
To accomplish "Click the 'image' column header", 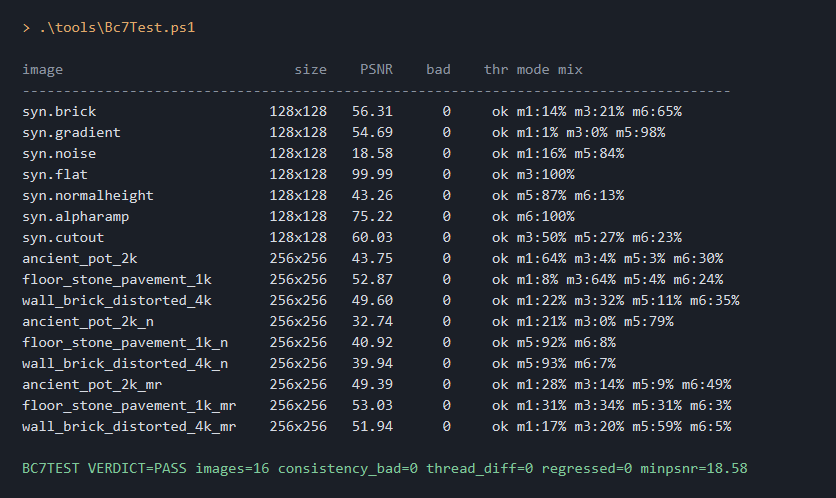I will (43, 70).
